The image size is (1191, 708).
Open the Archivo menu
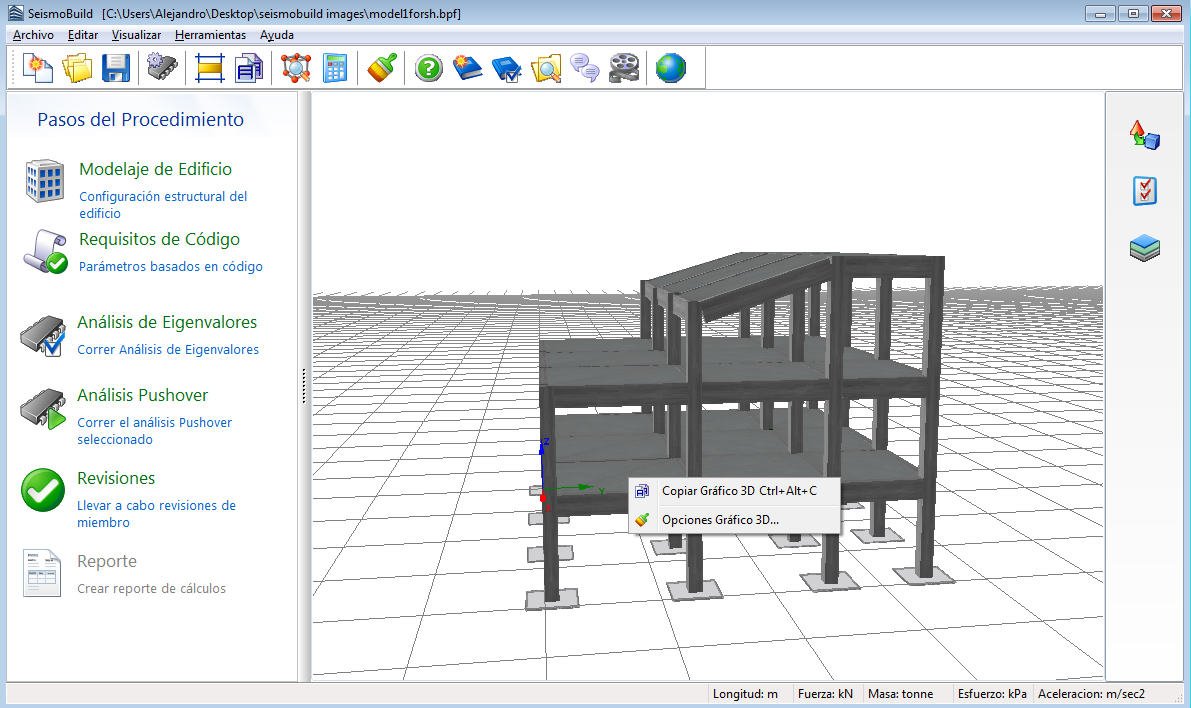click(x=33, y=35)
